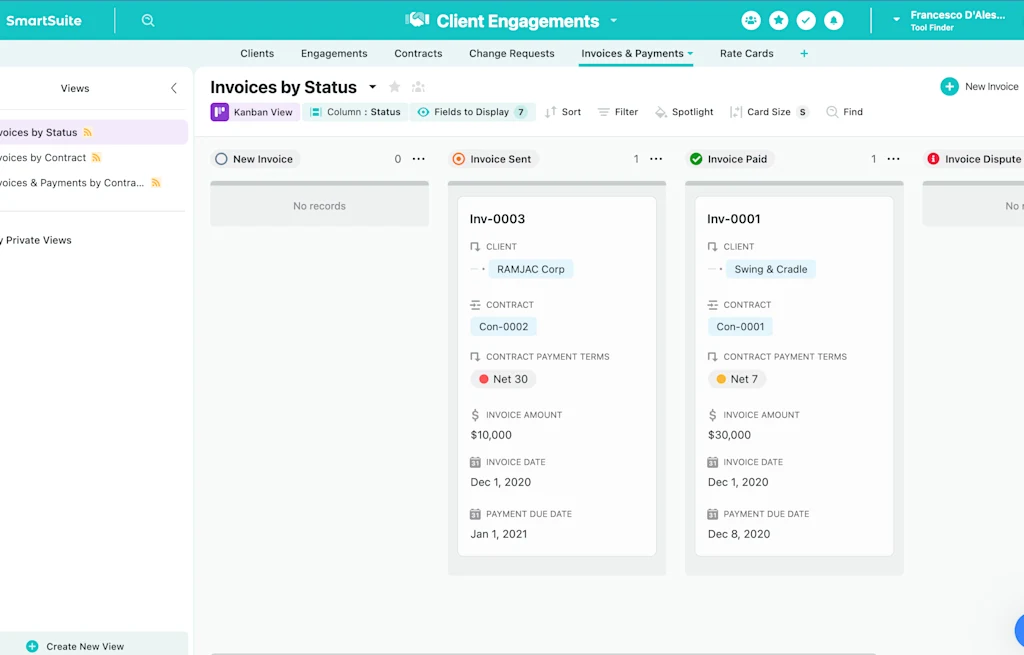Open Invoice Paid column options menu

(x=893, y=159)
